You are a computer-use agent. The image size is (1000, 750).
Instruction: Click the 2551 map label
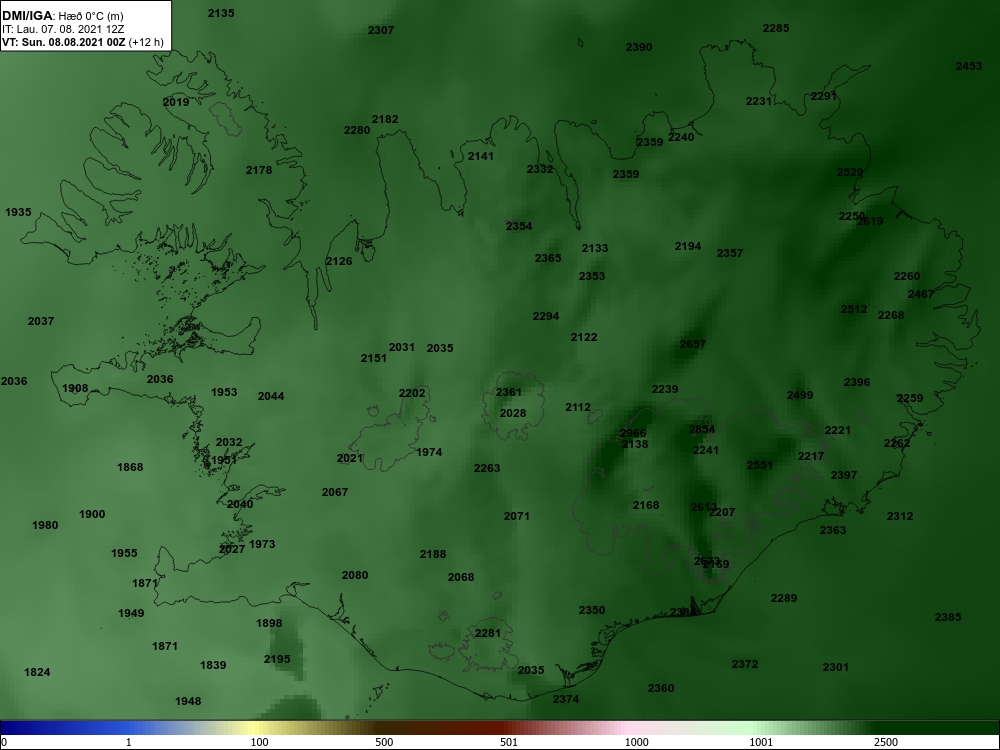(x=760, y=466)
